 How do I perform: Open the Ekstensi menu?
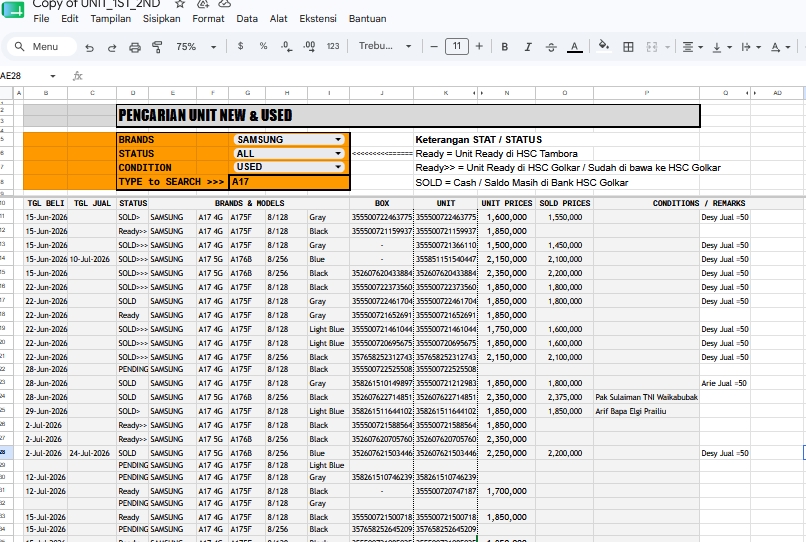(318, 19)
